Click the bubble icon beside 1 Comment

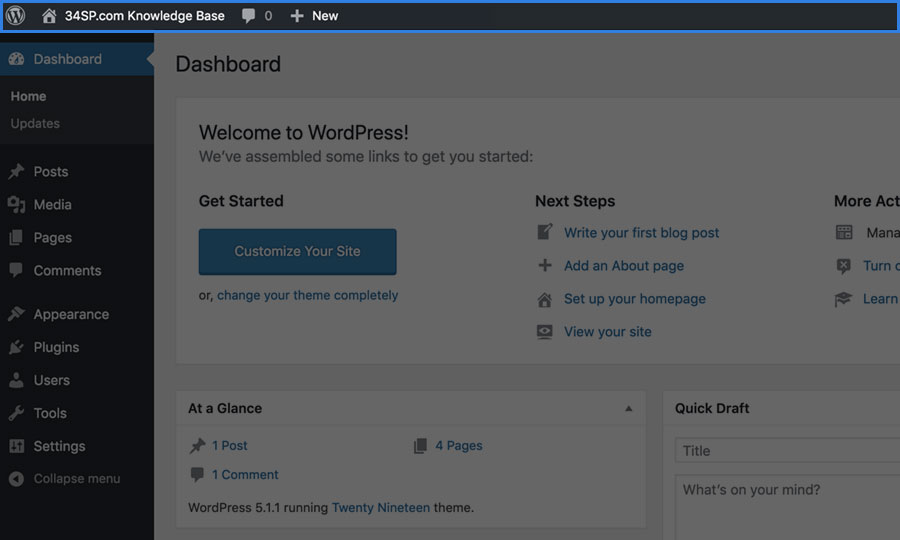tap(197, 474)
